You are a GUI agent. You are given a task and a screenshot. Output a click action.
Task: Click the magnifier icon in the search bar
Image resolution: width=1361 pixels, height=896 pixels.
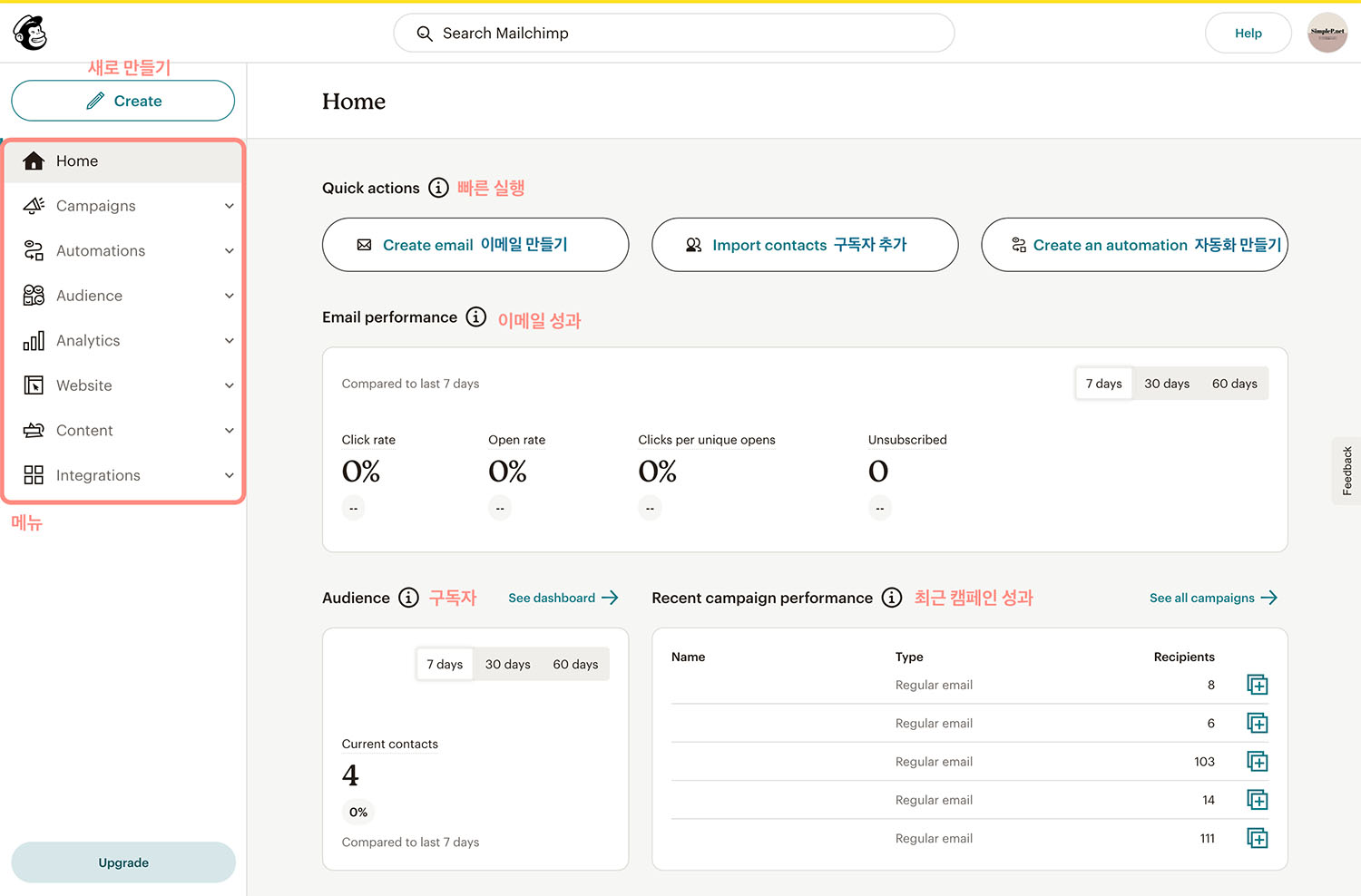(x=424, y=34)
